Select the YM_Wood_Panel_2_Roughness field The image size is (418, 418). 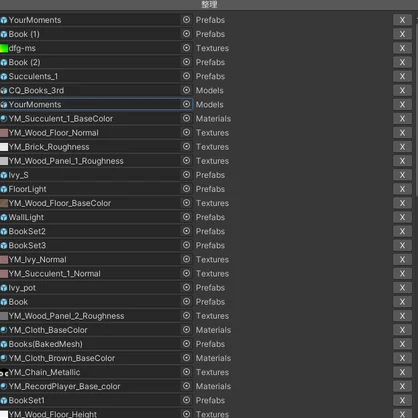tap(96, 316)
